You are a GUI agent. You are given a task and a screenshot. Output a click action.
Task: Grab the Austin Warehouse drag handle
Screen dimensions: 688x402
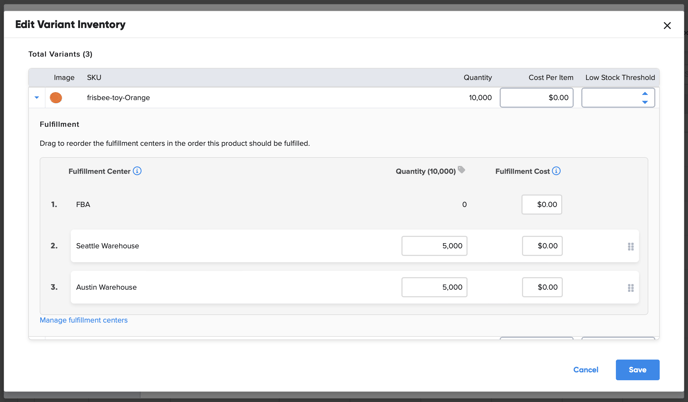(x=631, y=288)
